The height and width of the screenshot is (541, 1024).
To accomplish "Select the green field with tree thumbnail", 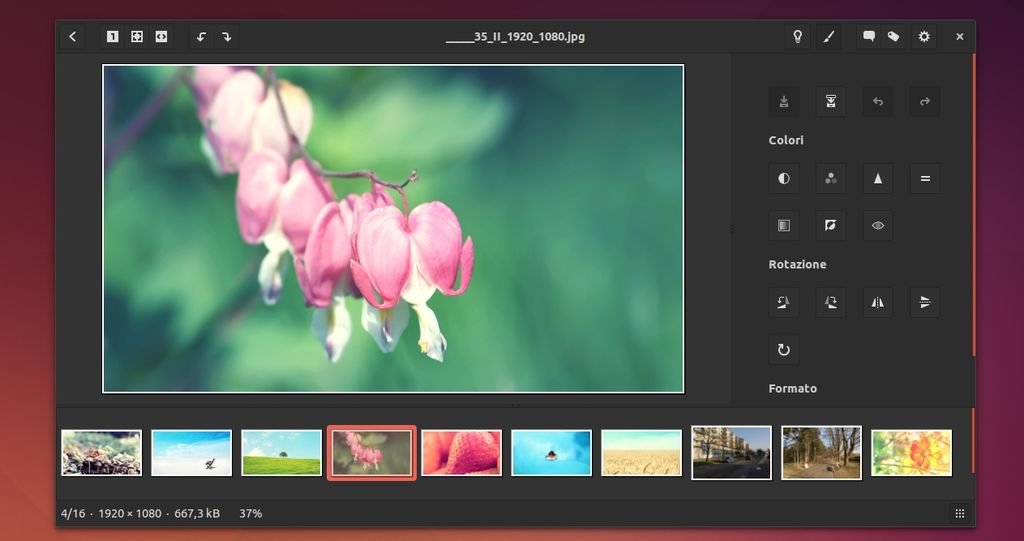I will (281, 453).
